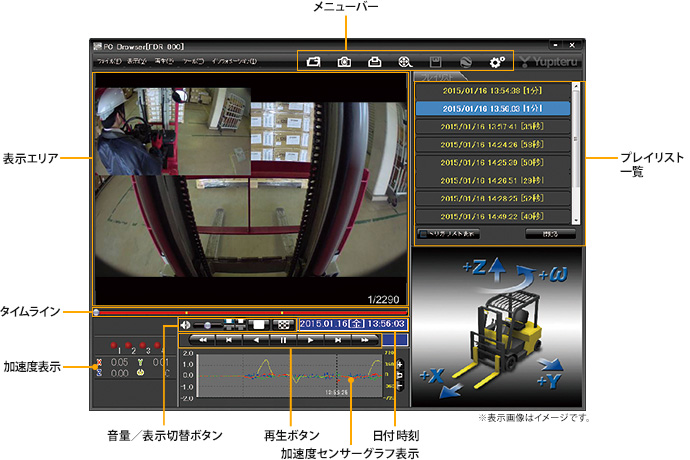Open the fifth menu in menu bar
Viewport: 690px width, 460px height.
click(x=234, y=62)
